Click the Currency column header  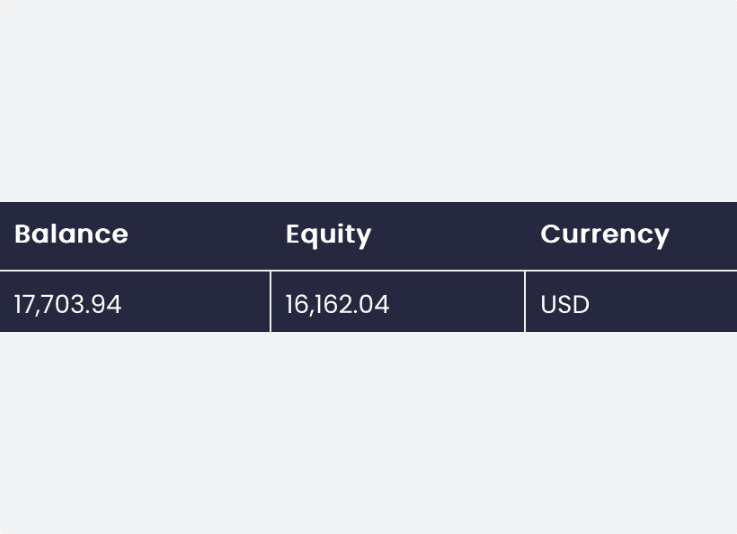click(x=604, y=234)
